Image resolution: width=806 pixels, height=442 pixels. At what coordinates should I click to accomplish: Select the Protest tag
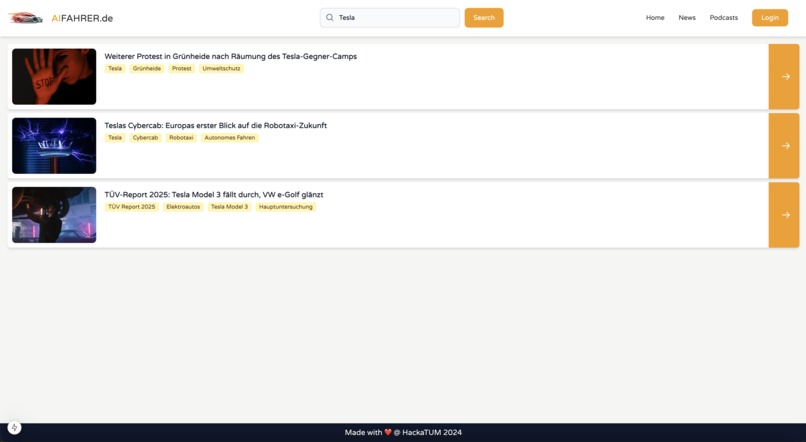[x=181, y=68]
